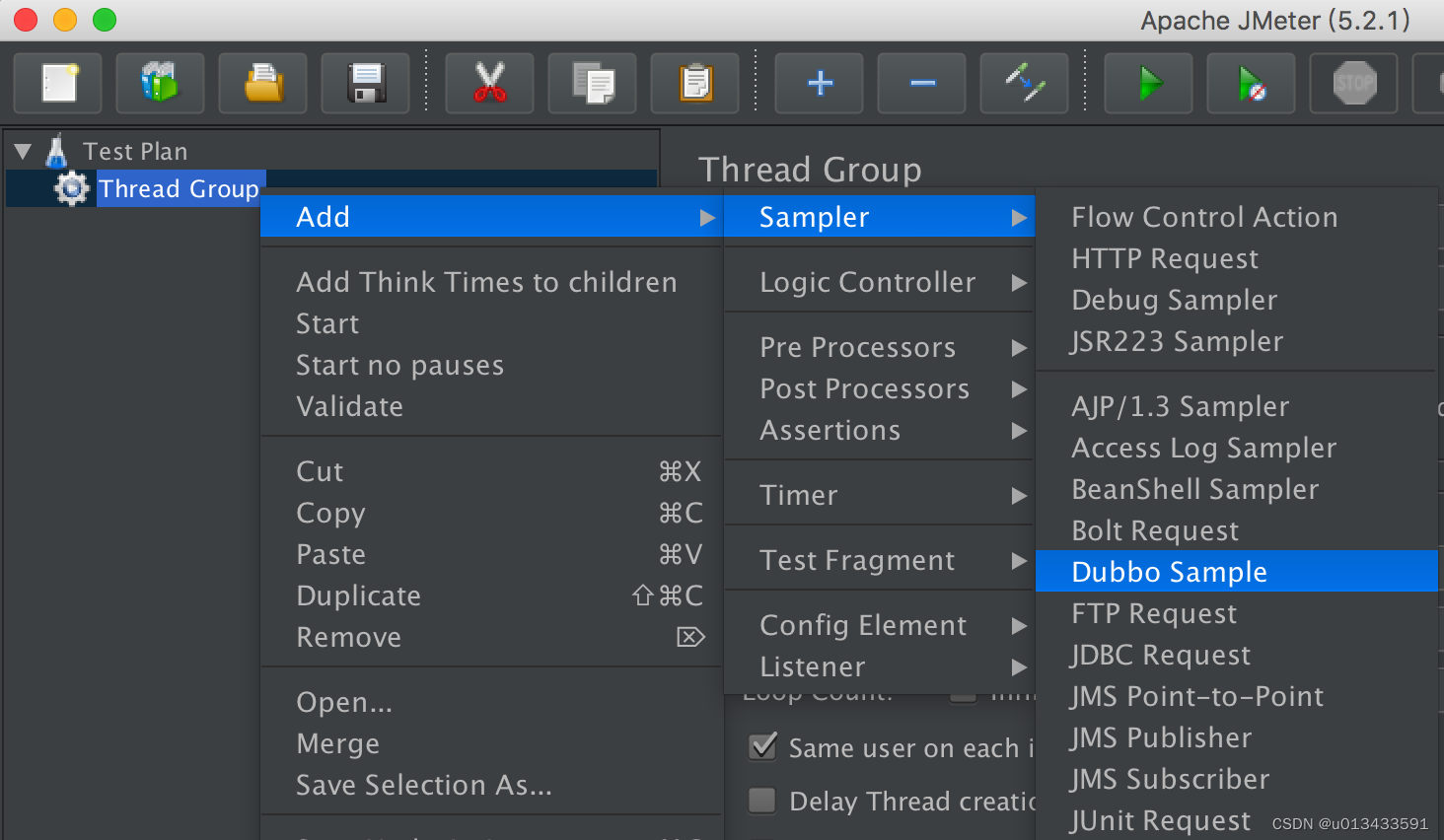1444x840 pixels.
Task: Open the Templates icon in toolbar
Action: [160, 83]
